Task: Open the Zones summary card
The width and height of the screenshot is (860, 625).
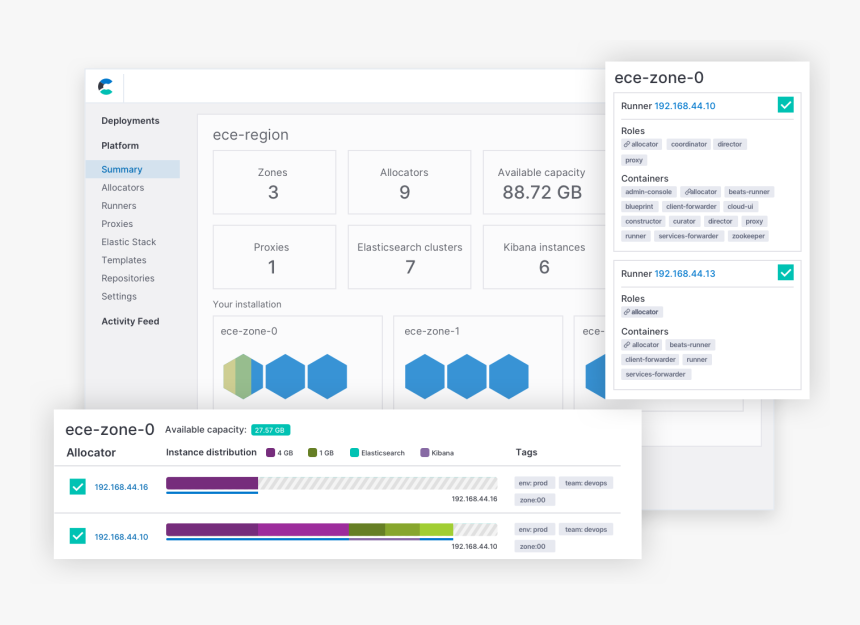Action: tap(274, 182)
